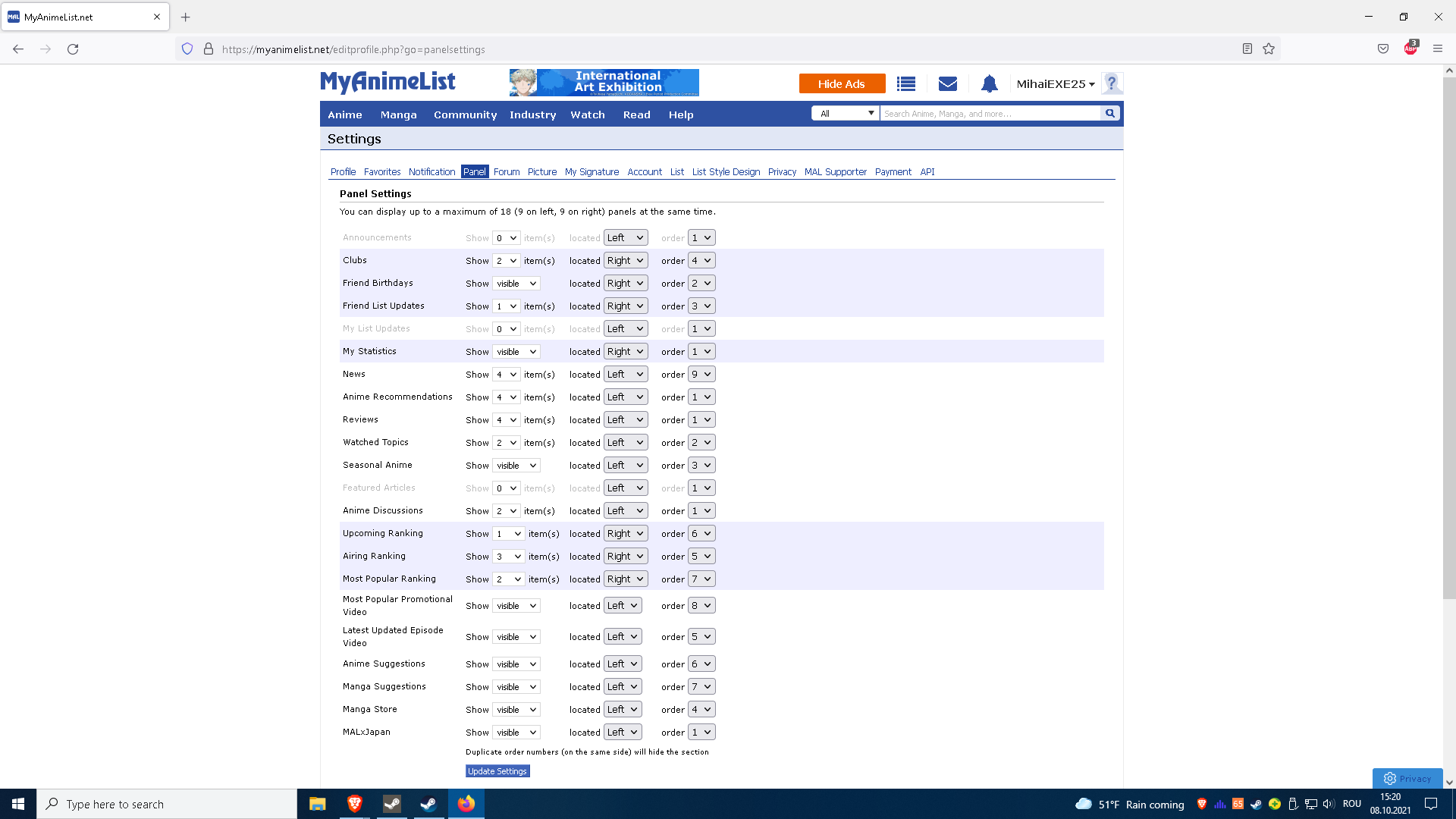Change Upcoming Ranking located dropdown
The image size is (1456, 819).
[x=626, y=534]
